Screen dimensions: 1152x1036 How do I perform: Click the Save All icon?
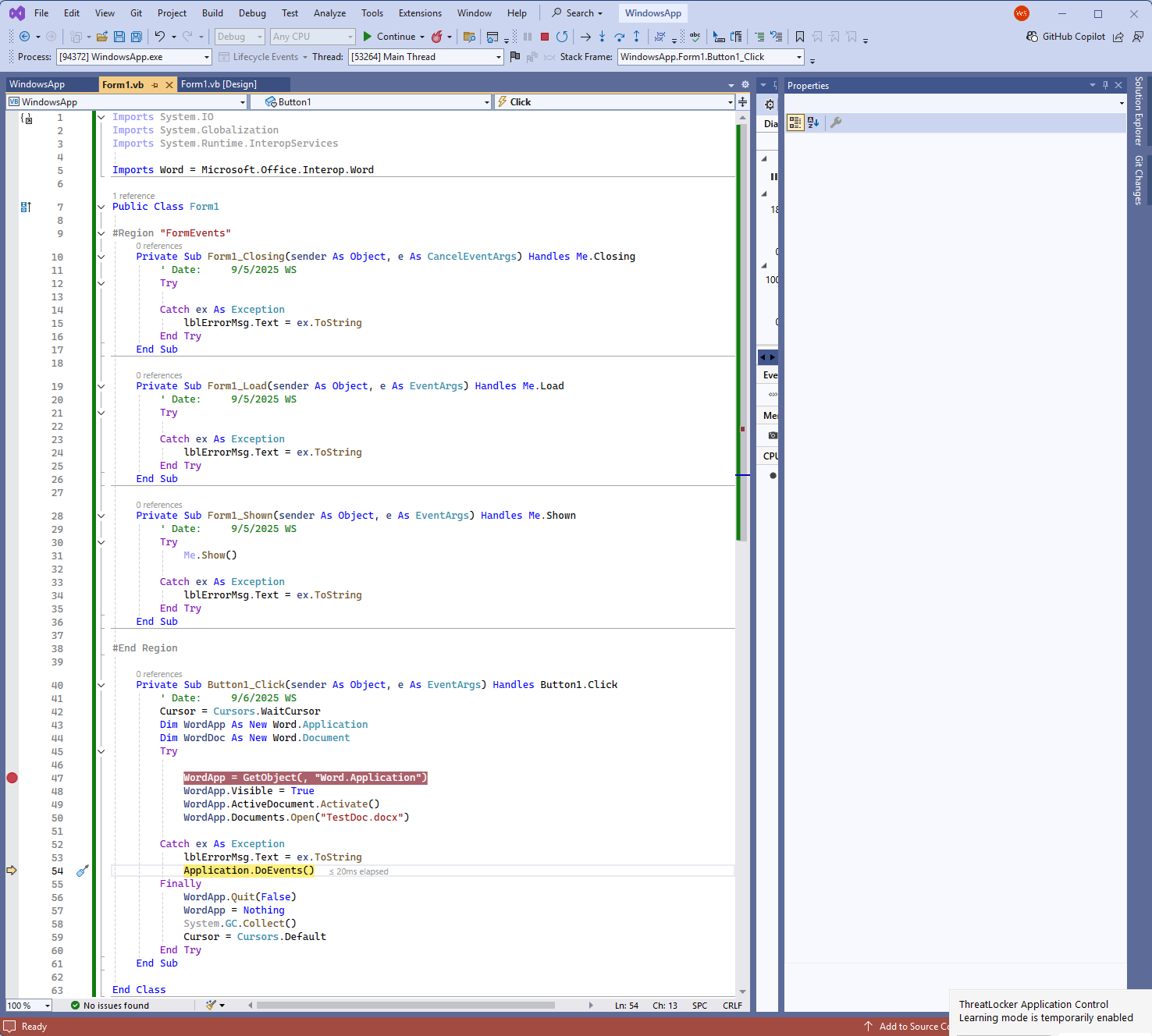tap(137, 37)
